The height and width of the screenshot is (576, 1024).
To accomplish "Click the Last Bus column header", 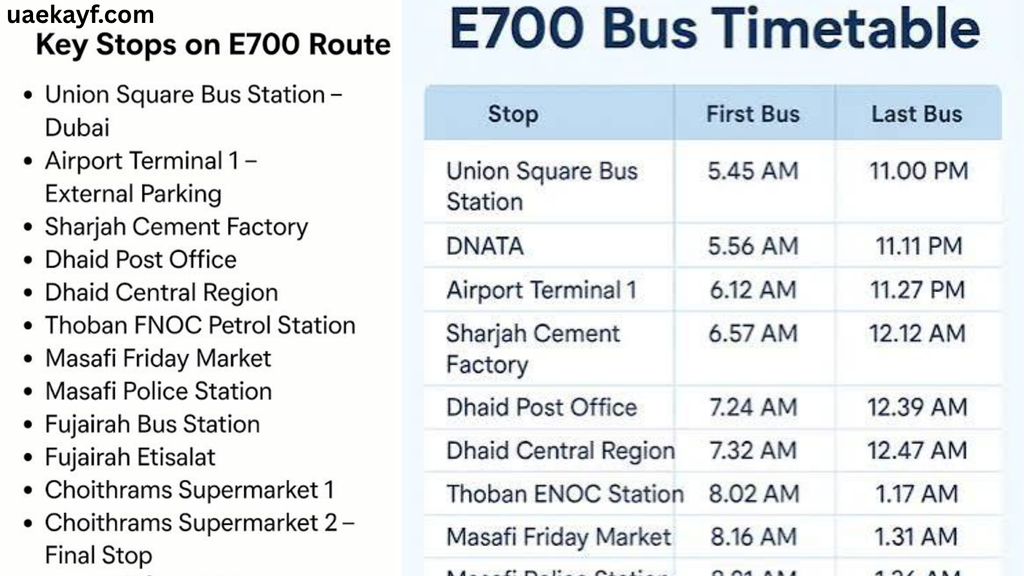I will pyautogui.click(x=917, y=114).
